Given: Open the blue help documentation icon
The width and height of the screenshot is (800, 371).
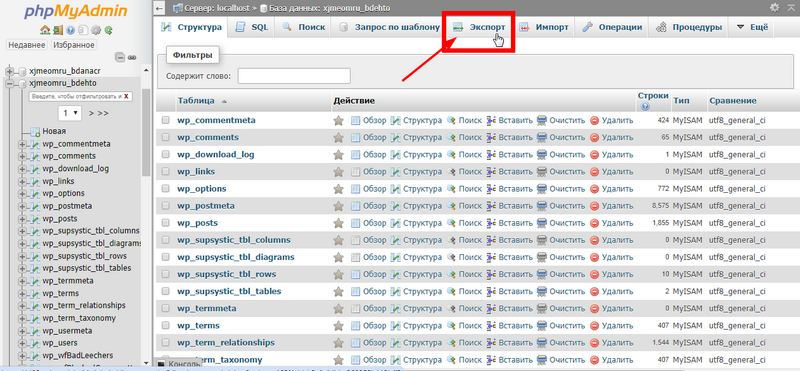Looking at the screenshot, I should (x=71, y=31).
